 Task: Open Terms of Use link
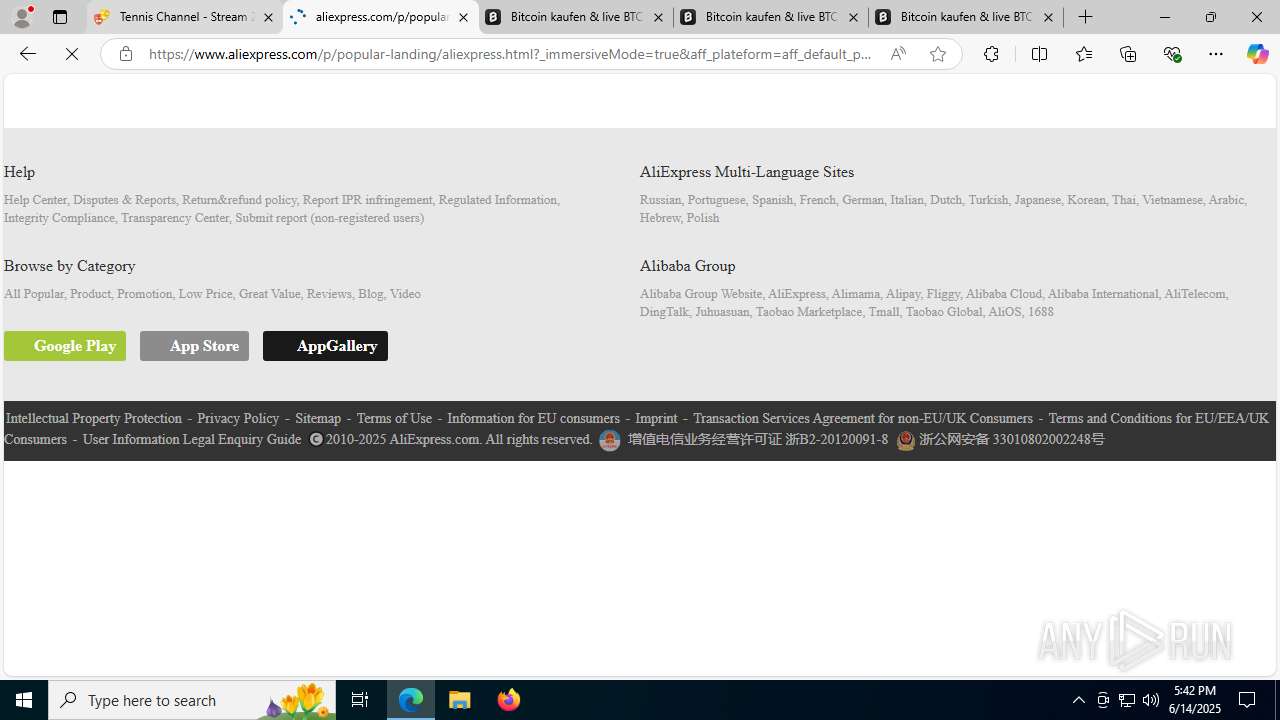click(394, 419)
